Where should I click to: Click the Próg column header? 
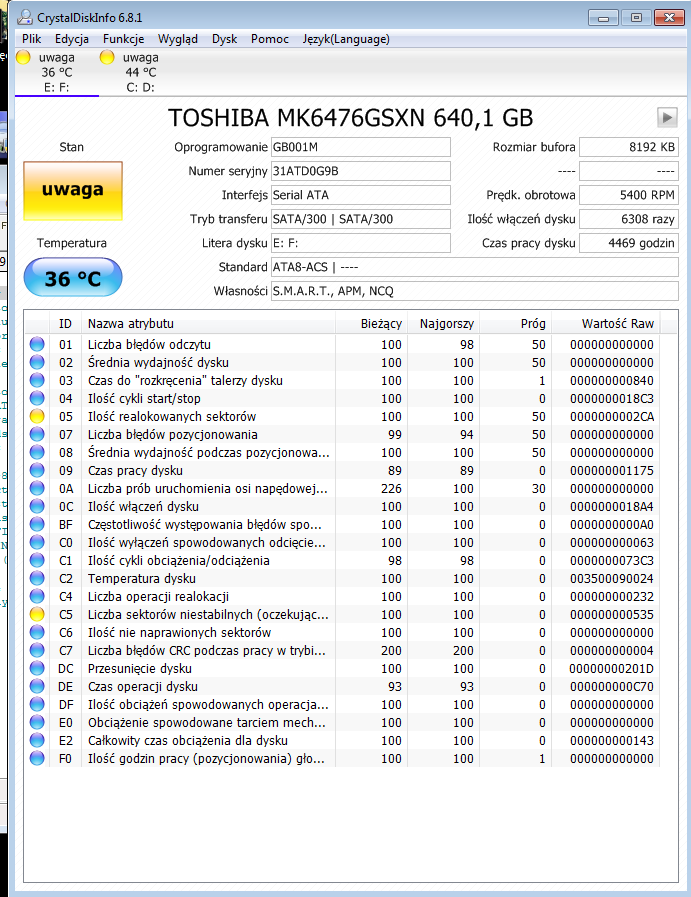515,324
